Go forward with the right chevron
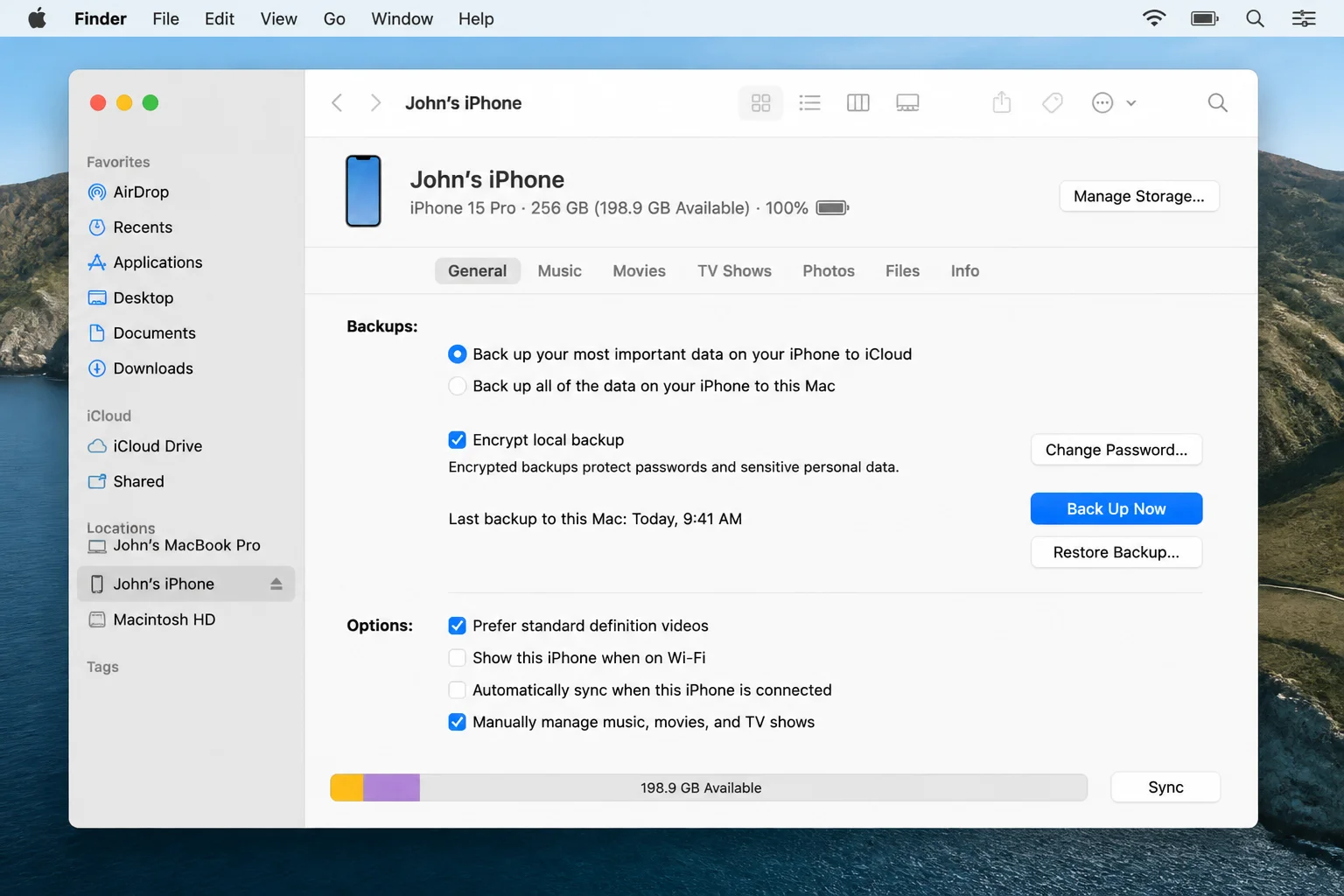The image size is (1344, 896). pos(375,102)
